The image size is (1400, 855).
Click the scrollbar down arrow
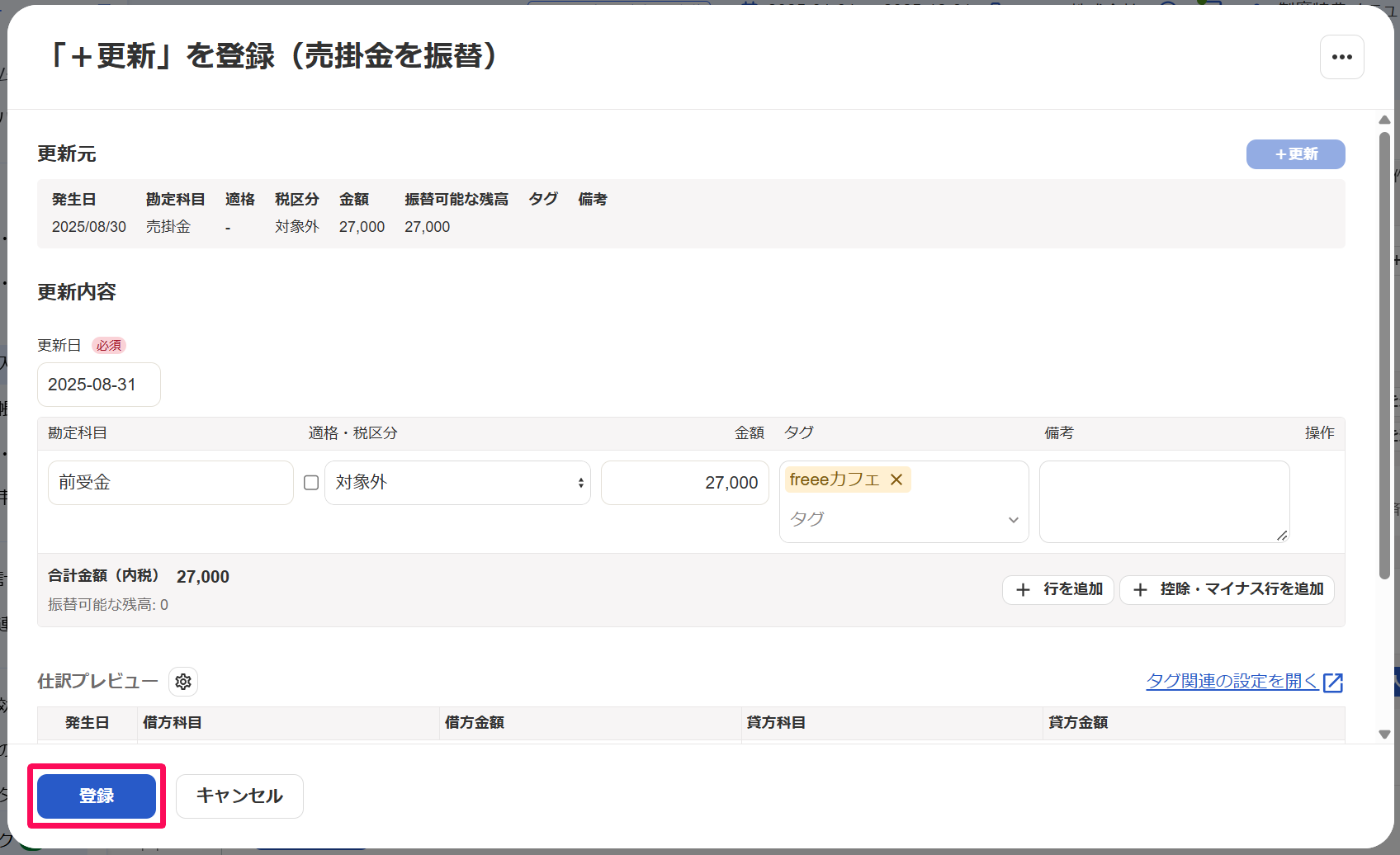click(1384, 734)
